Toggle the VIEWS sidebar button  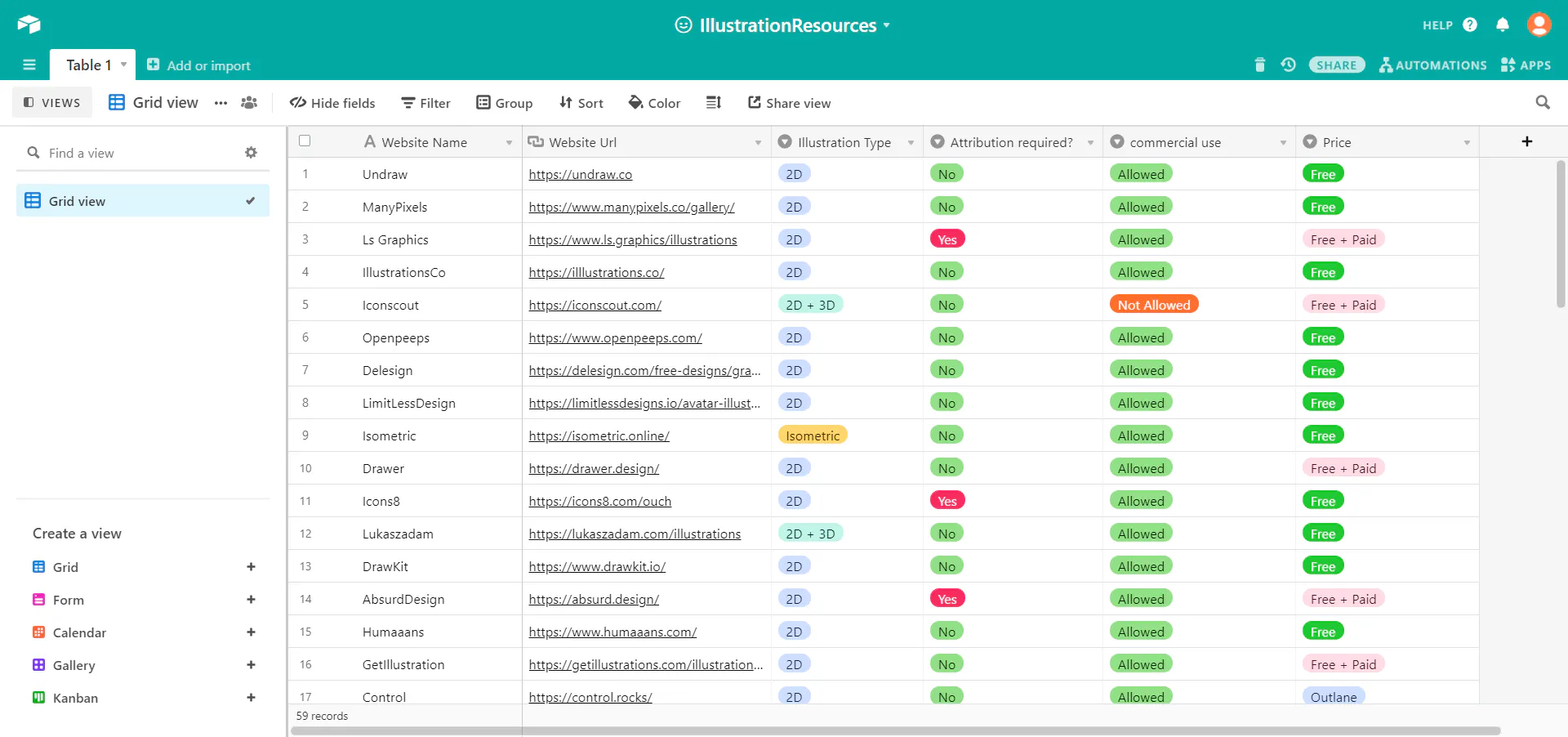point(52,102)
